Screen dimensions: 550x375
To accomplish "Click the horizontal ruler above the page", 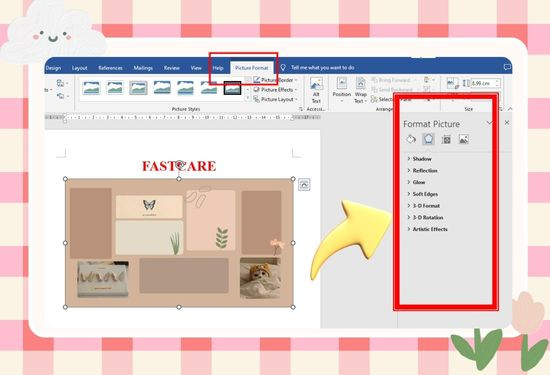I will [182, 117].
